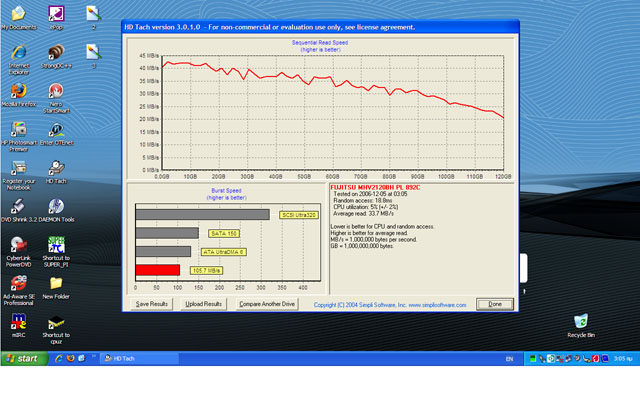Screen dimensions: 640x400
Task: Select the desktop file named 2
Action: [x=93, y=18]
